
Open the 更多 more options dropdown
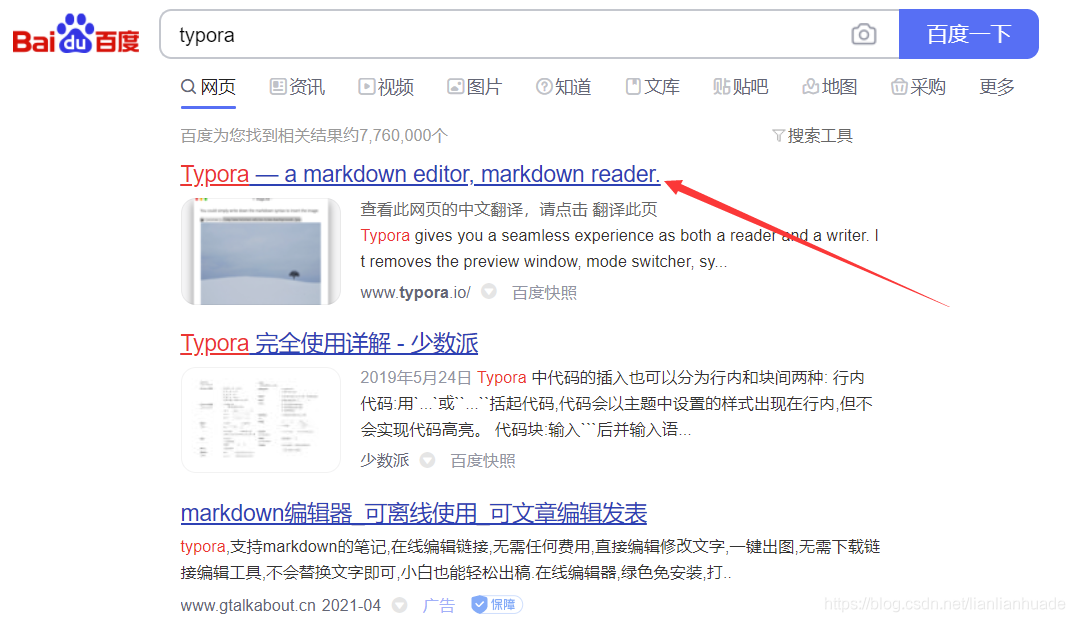(x=996, y=87)
